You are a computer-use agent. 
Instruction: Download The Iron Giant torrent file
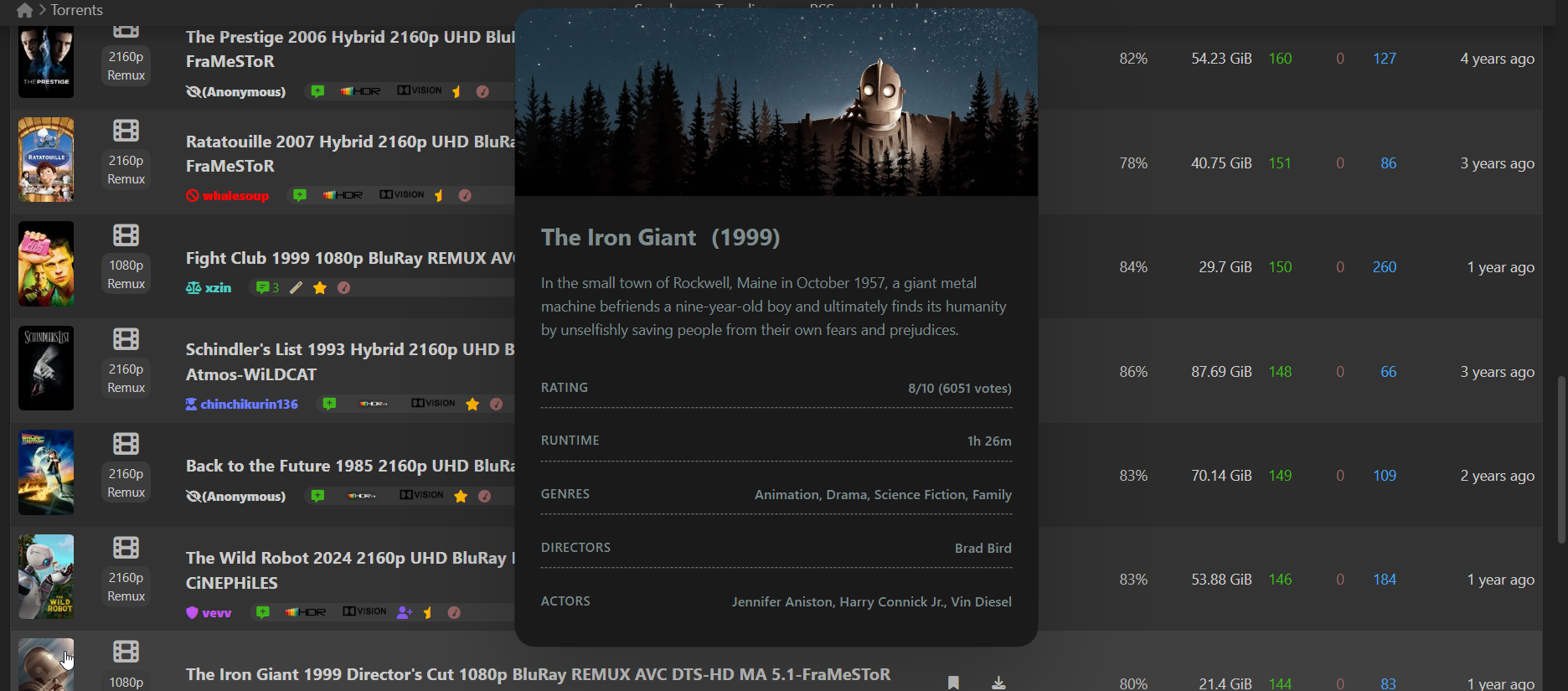click(x=998, y=683)
